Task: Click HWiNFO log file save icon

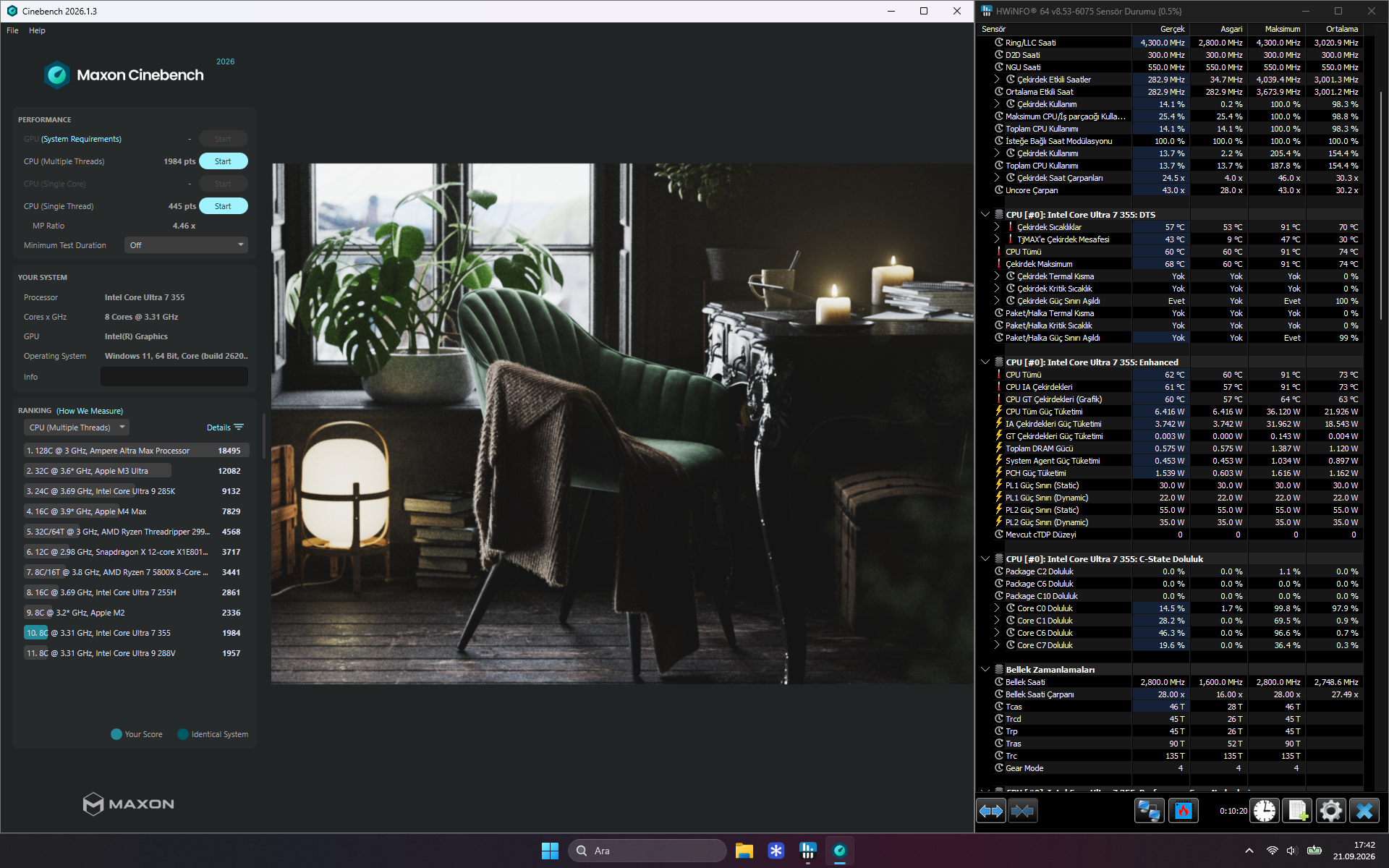Action: [x=1297, y=811]
